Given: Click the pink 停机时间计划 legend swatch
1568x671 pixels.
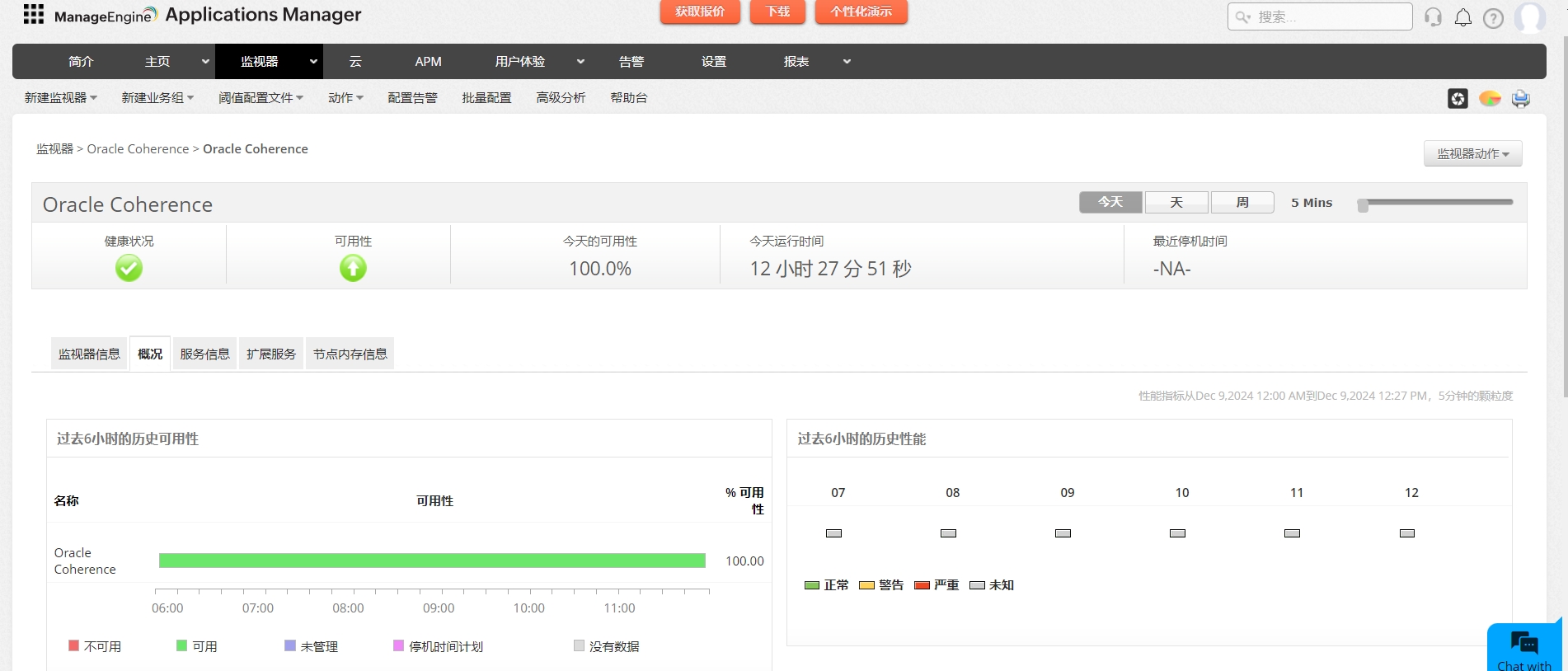Looking at the screenshot, I should click(x=398, y=645).
